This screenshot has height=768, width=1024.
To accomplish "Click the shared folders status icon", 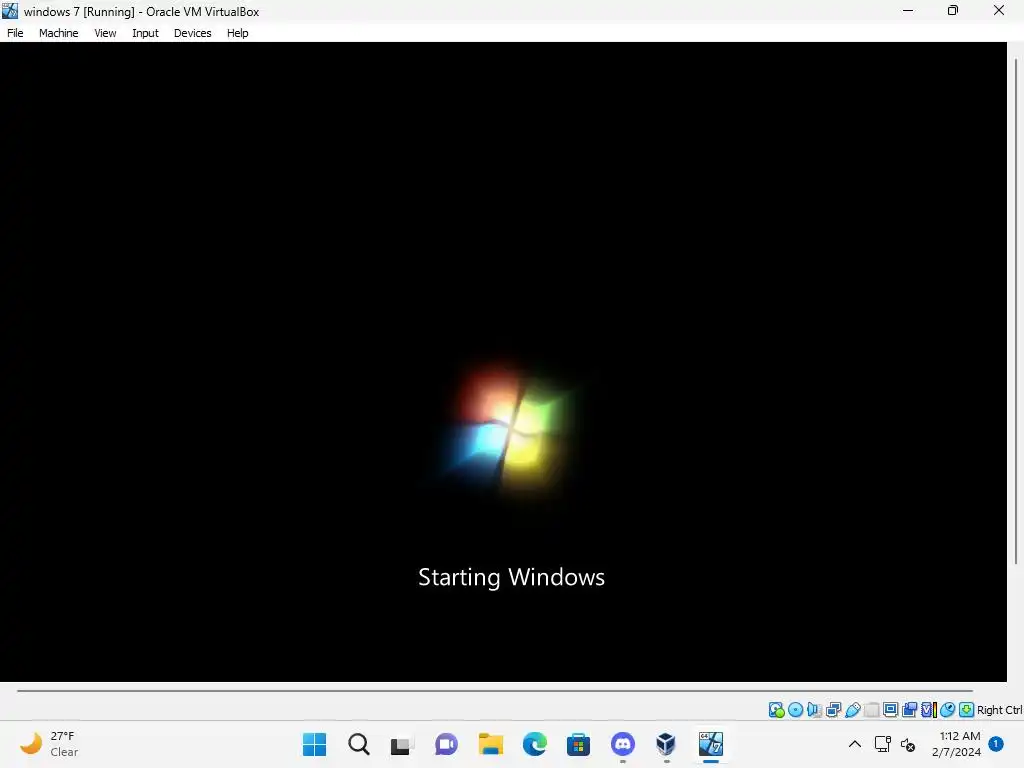I will point(871,710).
